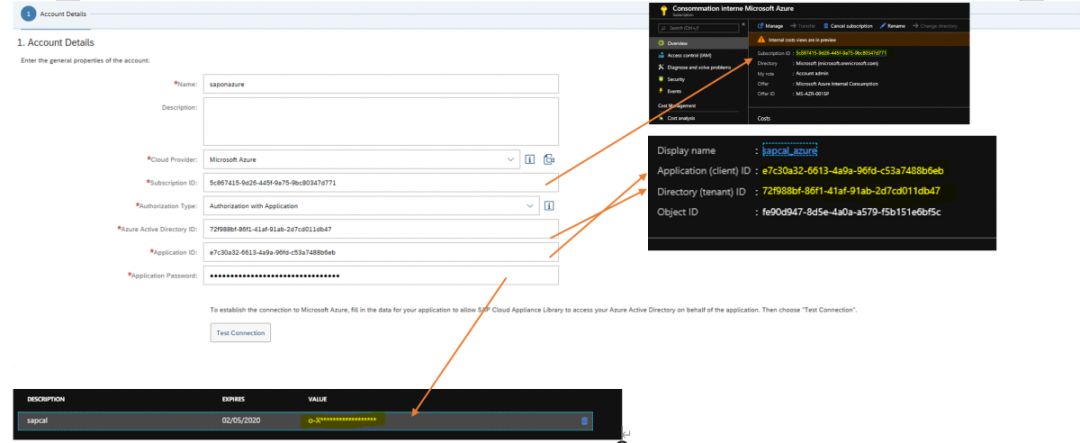Click the Manage icon in Azure toolbar
This screenshot has width=1080, height=443.
tap(760, 25)
